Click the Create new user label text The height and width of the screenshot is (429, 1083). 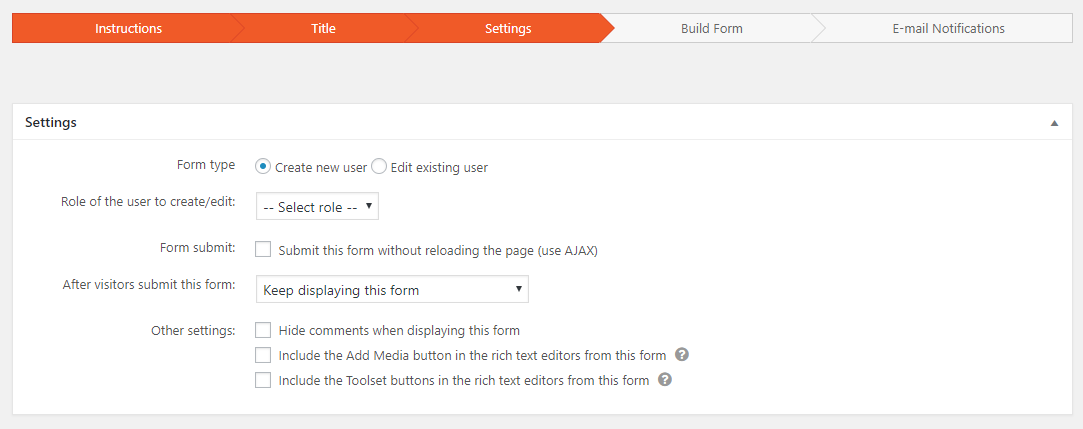pos(321,167)
